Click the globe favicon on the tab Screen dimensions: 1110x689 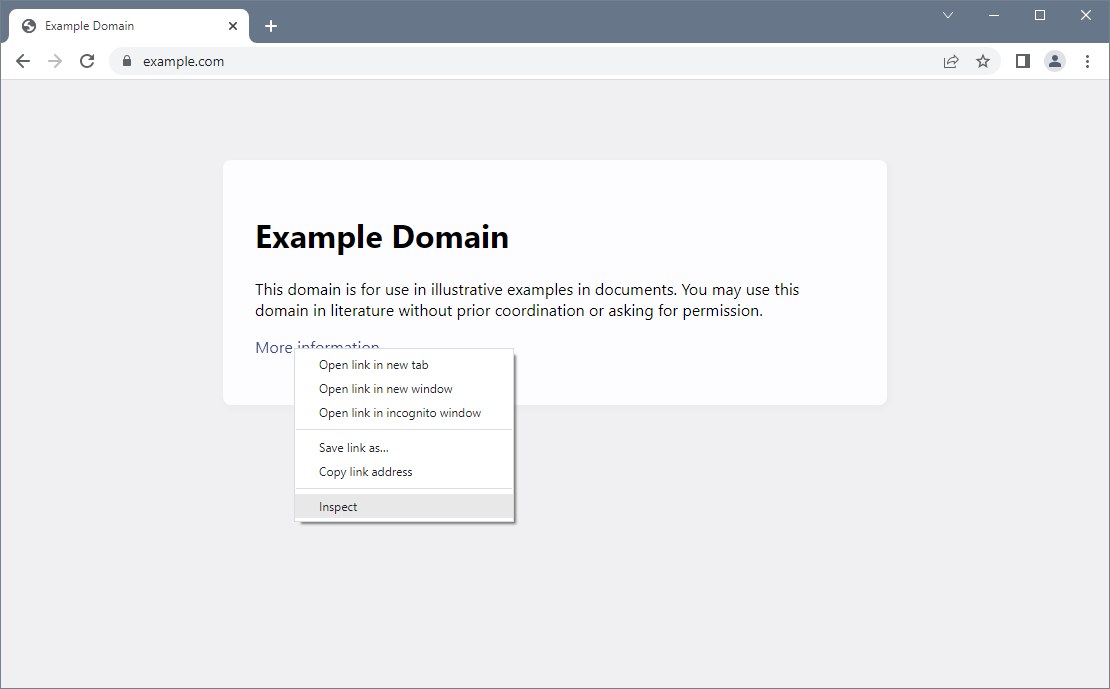(28, 25)
